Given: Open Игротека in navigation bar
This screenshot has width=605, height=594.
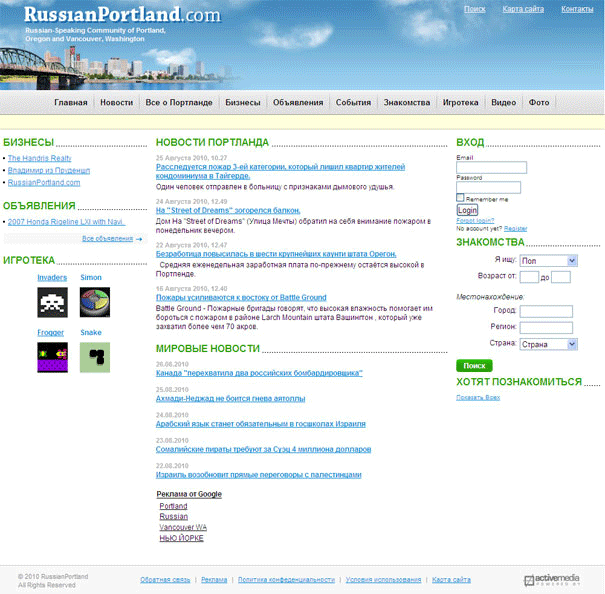Looking at the screenshot, I should [x=460, y=103].
